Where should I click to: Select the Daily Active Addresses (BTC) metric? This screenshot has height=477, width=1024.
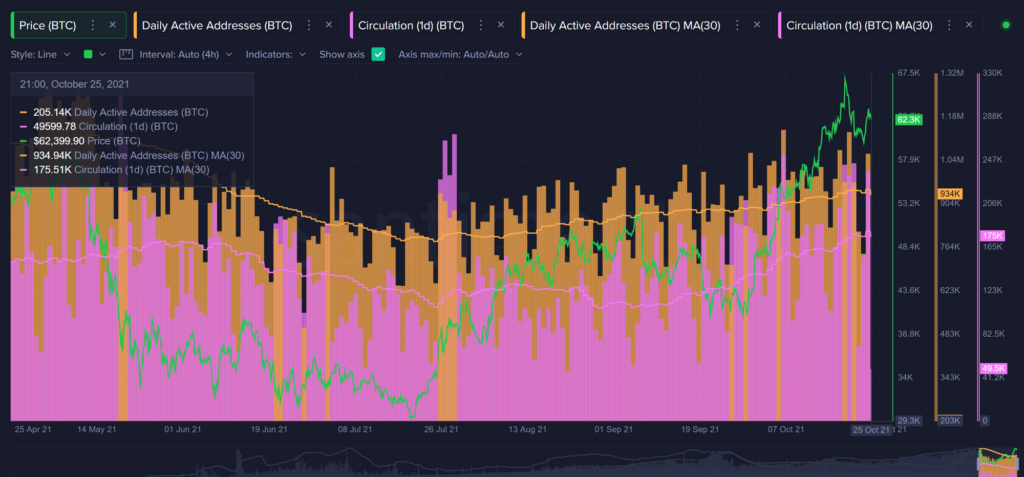pos(217,25)
